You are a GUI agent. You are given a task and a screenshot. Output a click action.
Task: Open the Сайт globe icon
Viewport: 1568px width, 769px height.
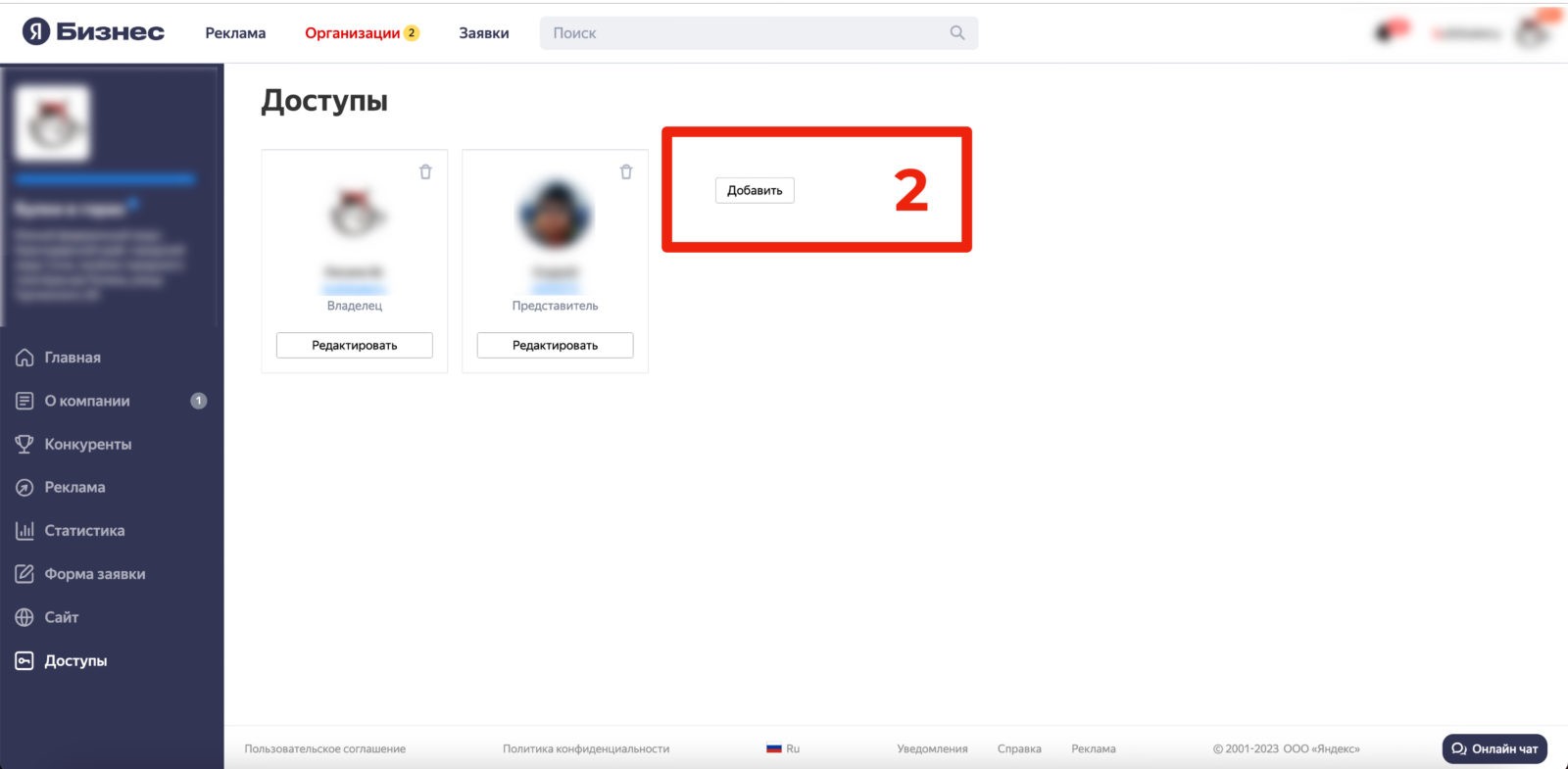[24, 617]
